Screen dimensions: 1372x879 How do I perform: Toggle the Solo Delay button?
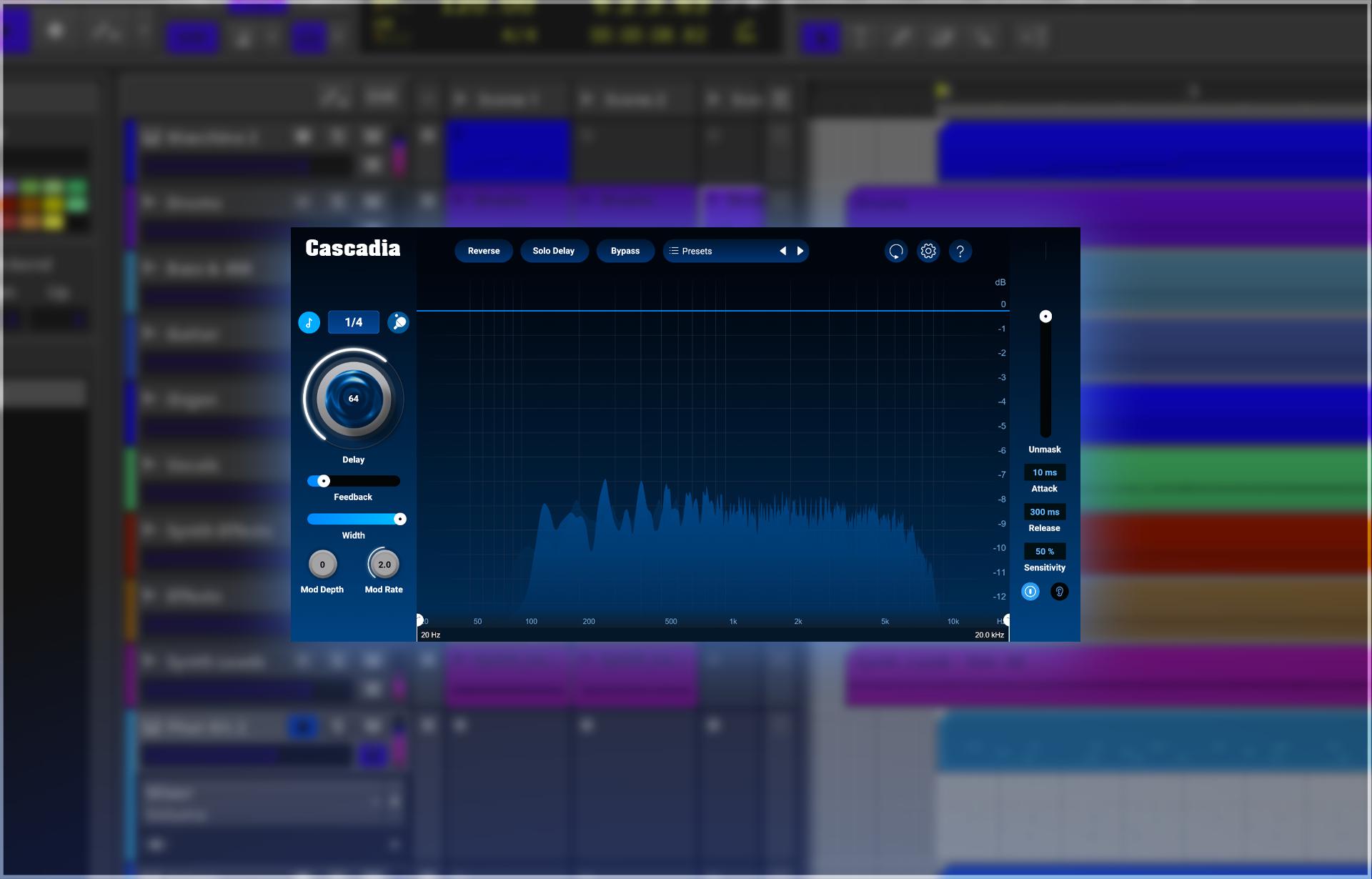[554, 251]
